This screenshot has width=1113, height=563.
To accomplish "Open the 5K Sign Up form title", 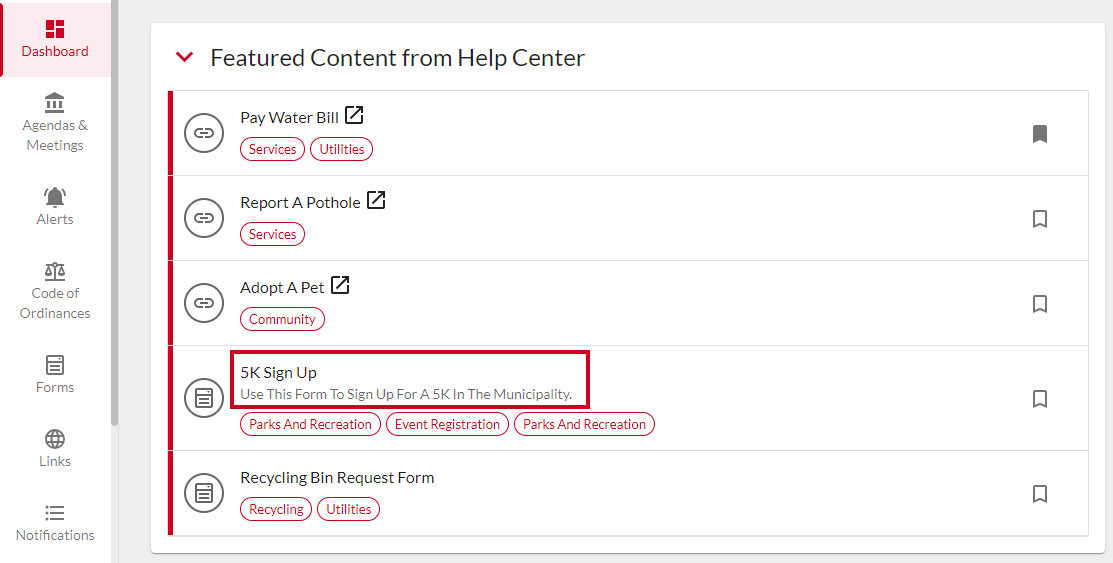I will point(278,373).
